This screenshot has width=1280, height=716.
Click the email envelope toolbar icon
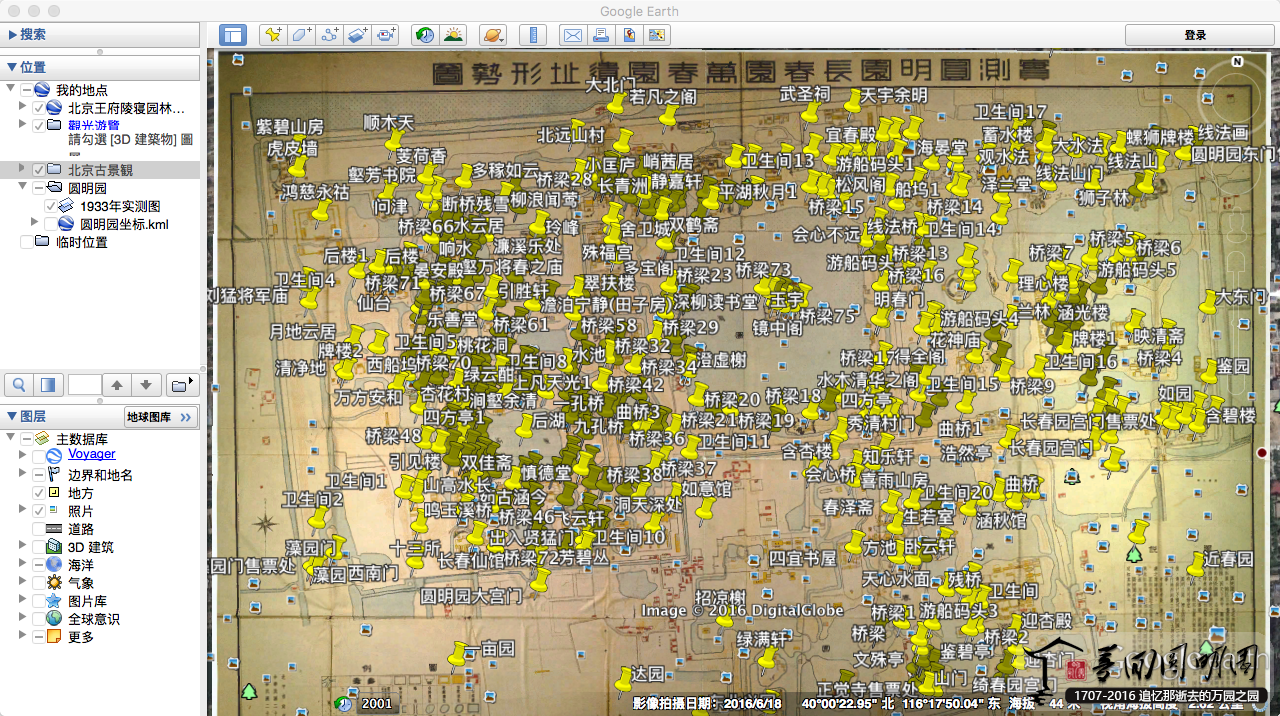572,35
